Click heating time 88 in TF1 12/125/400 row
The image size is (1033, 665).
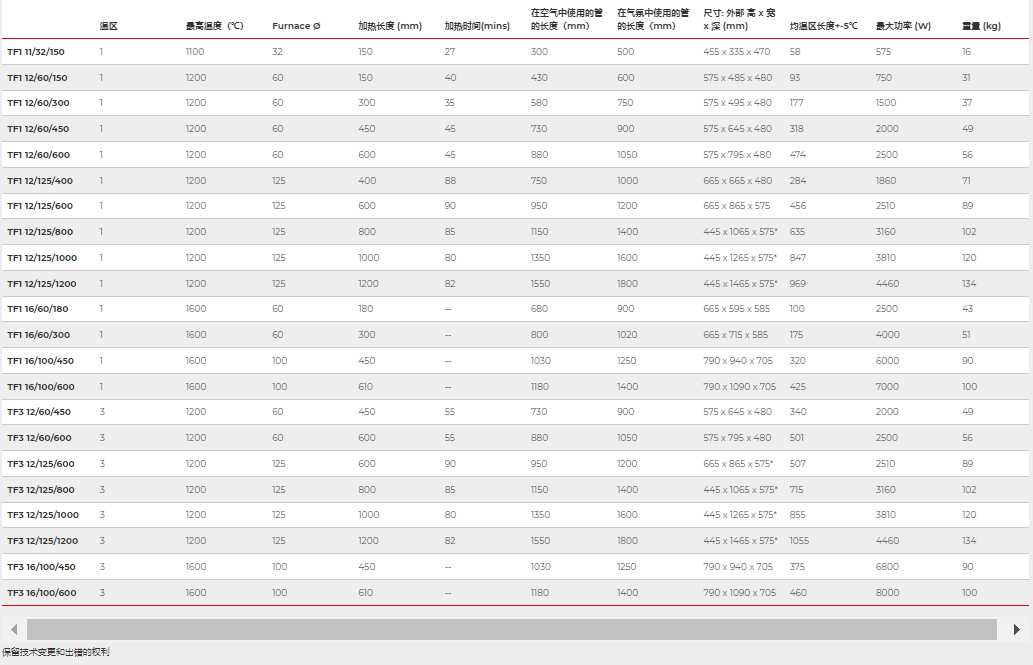(450, 181)
